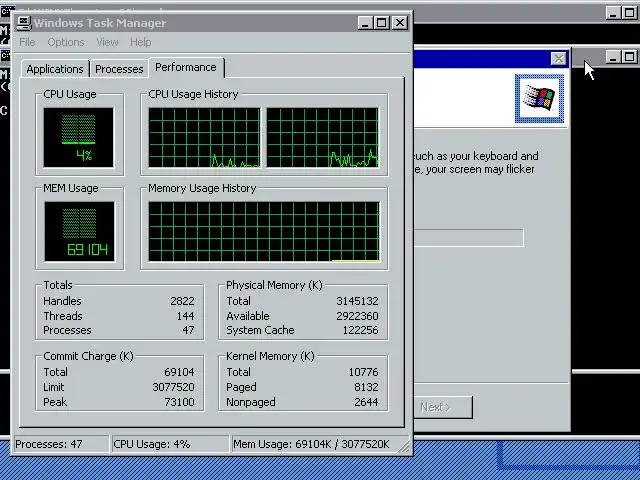Switch to the Processes tab
The width and height of the screenshot is (640, 480).
pyautogui.click(x=119, y=69)
